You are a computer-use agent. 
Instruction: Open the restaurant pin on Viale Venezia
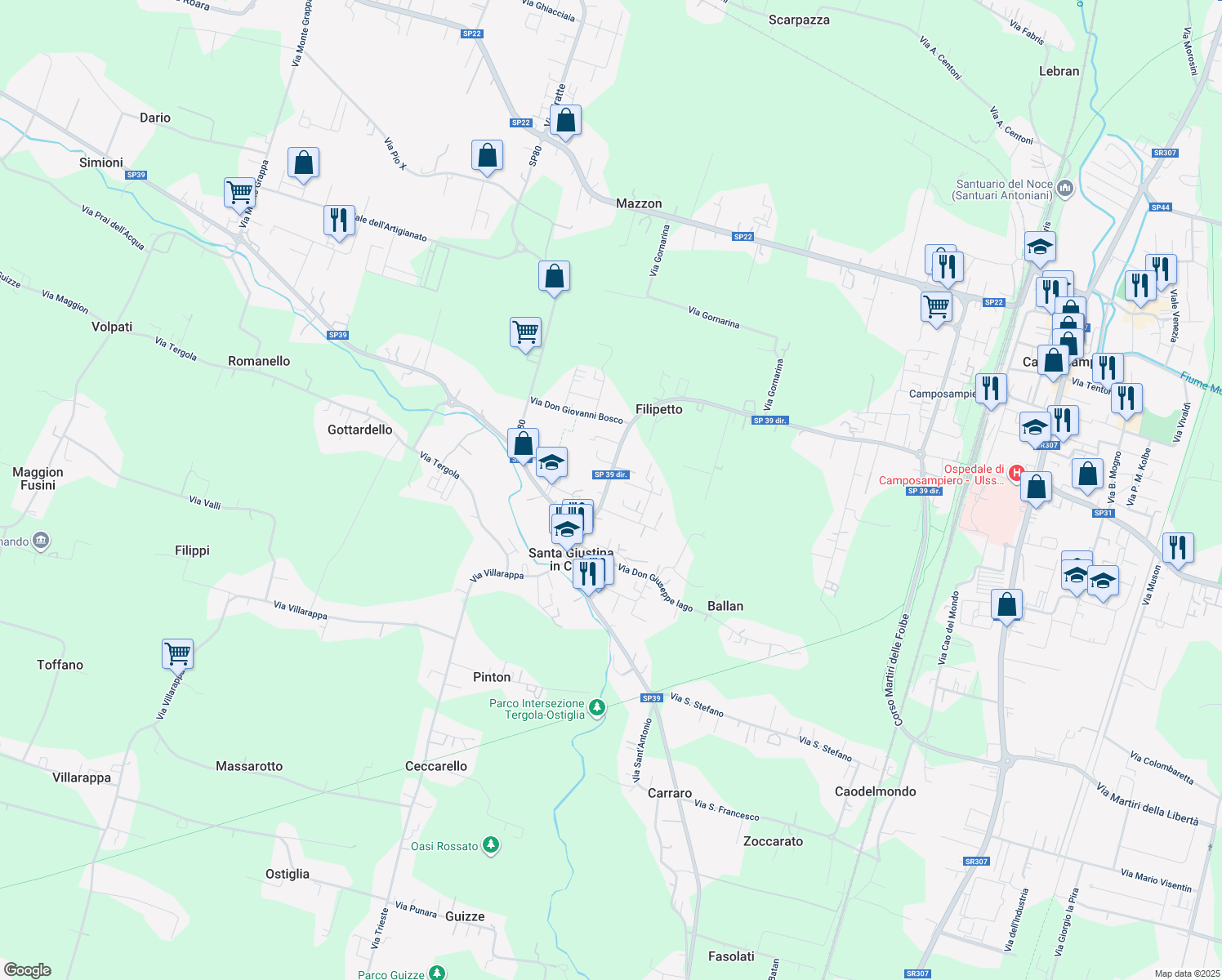click(x=1161, y=268)
